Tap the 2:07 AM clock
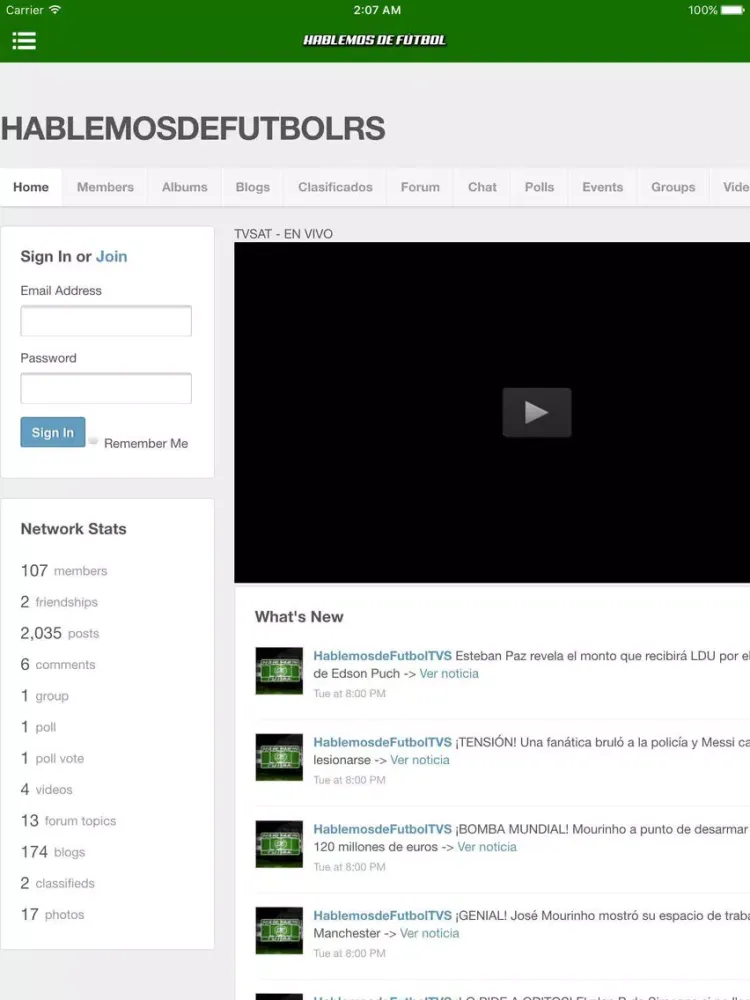The width and height of the screenshot is (750, 1000). 377,10
